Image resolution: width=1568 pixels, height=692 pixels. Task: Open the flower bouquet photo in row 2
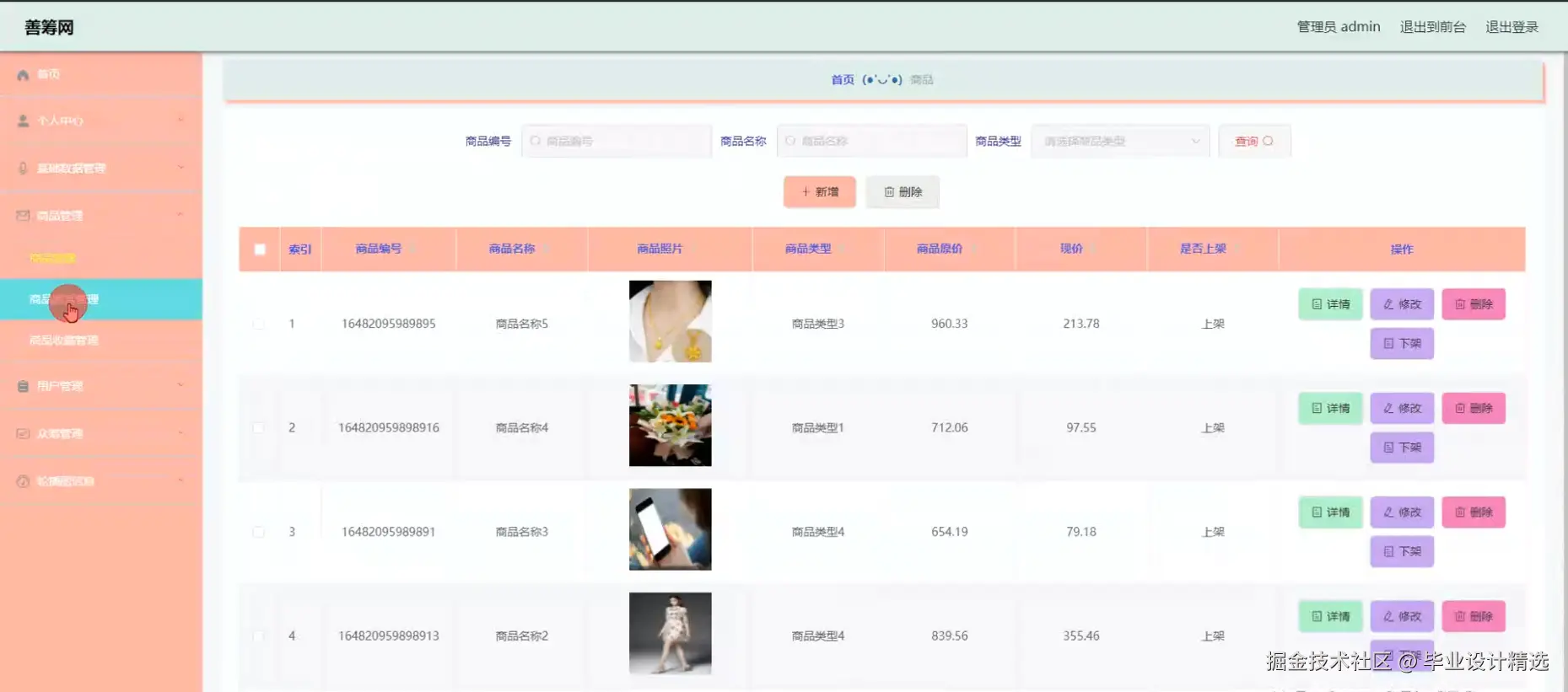pos(671,426)
